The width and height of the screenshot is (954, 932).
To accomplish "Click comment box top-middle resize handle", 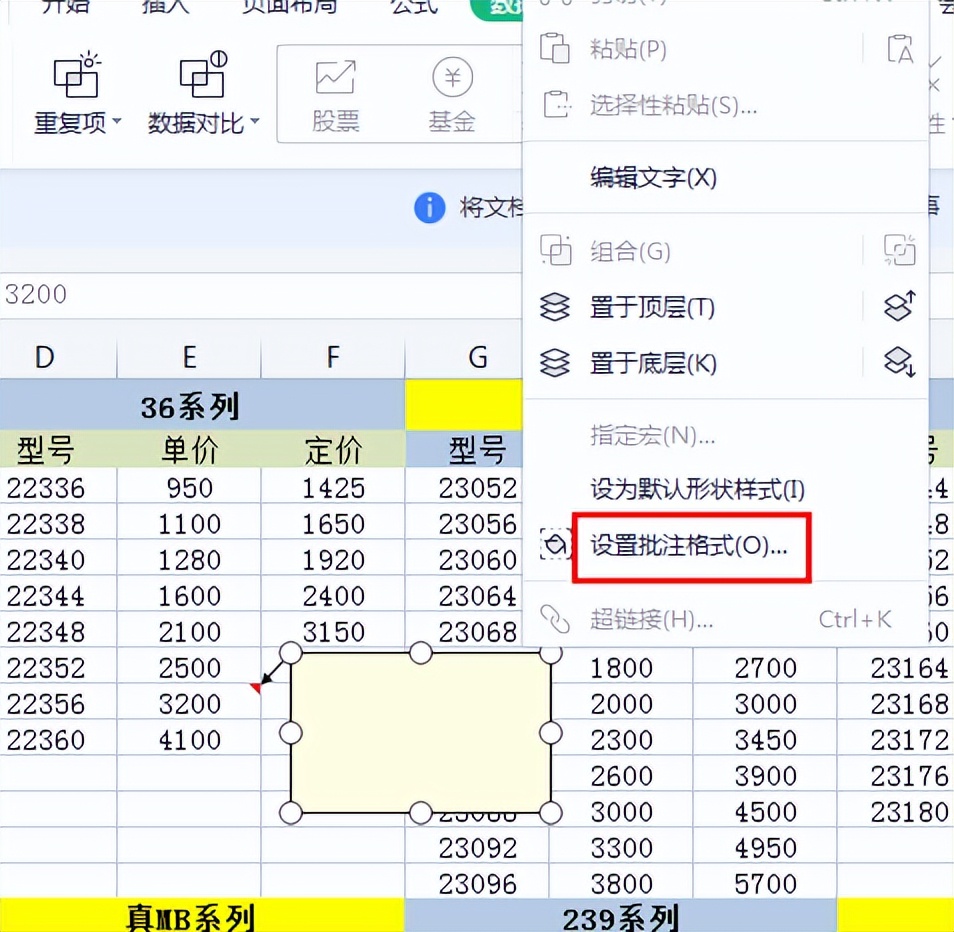I will [x=420, y=653].
